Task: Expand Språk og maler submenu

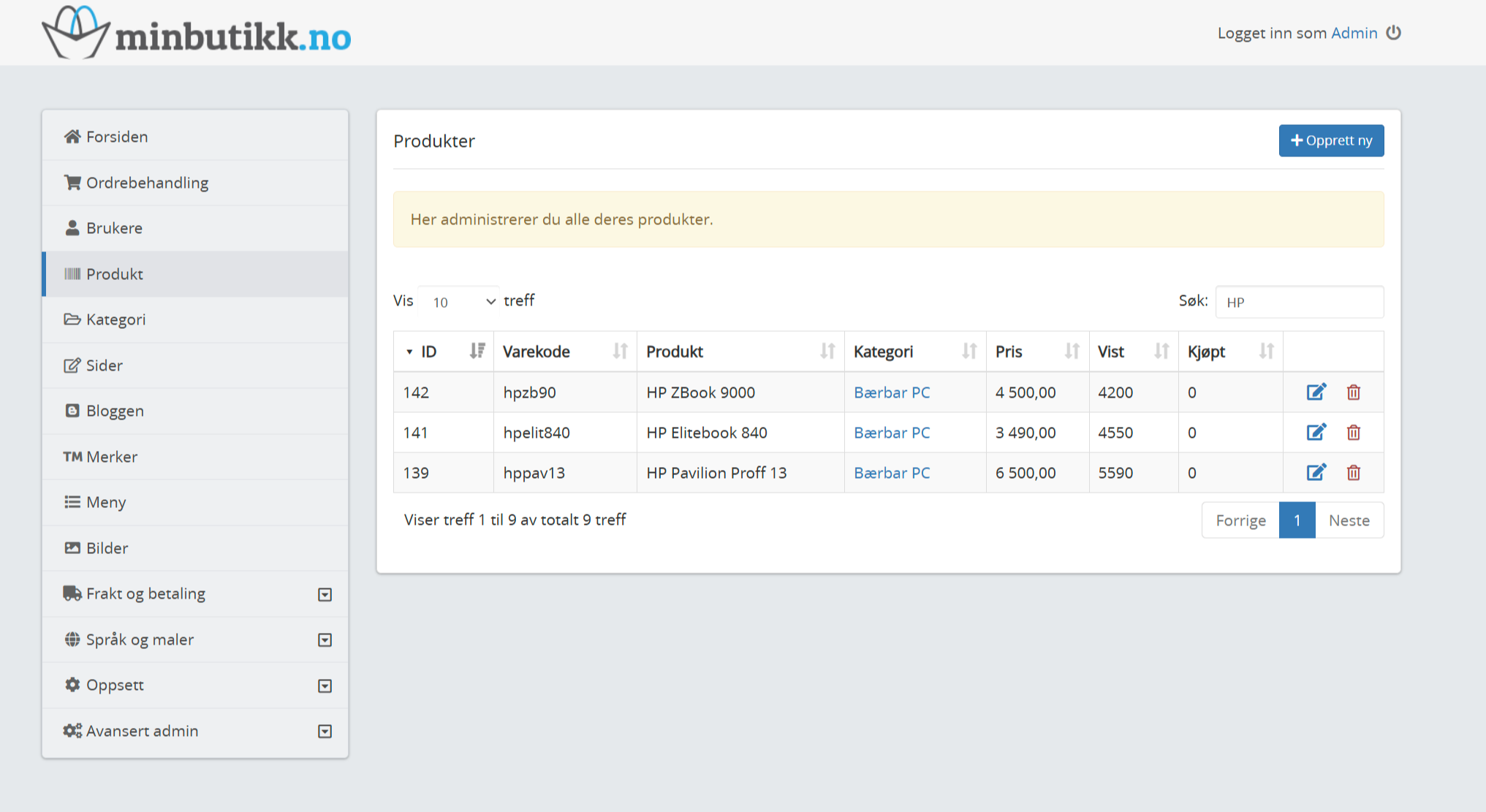Action: (325, 640)
